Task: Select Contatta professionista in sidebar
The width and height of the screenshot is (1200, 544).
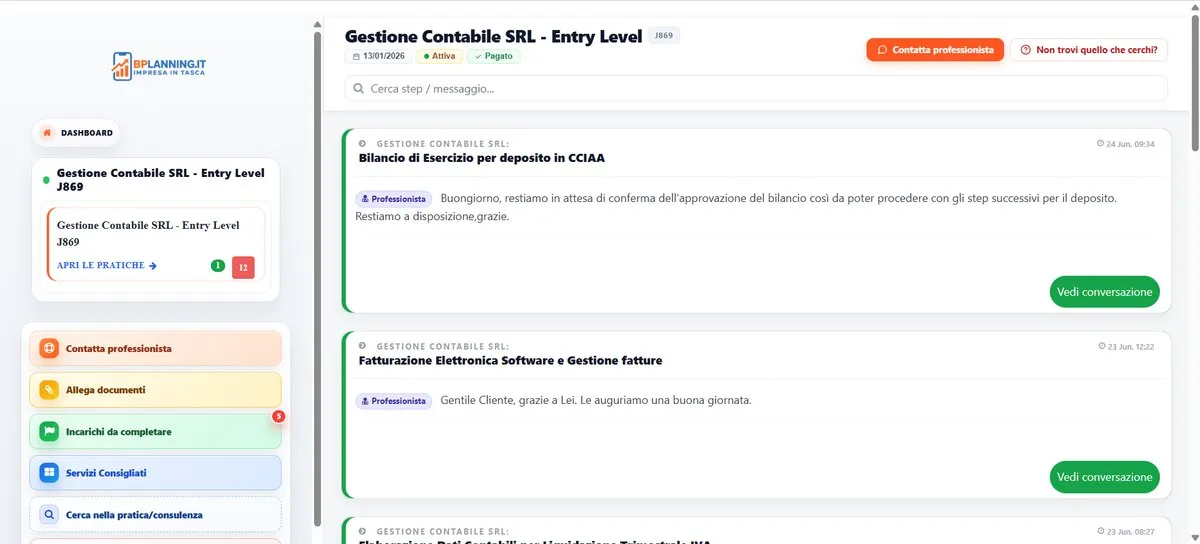Action: pyautogui.click(x=155, y=348)
